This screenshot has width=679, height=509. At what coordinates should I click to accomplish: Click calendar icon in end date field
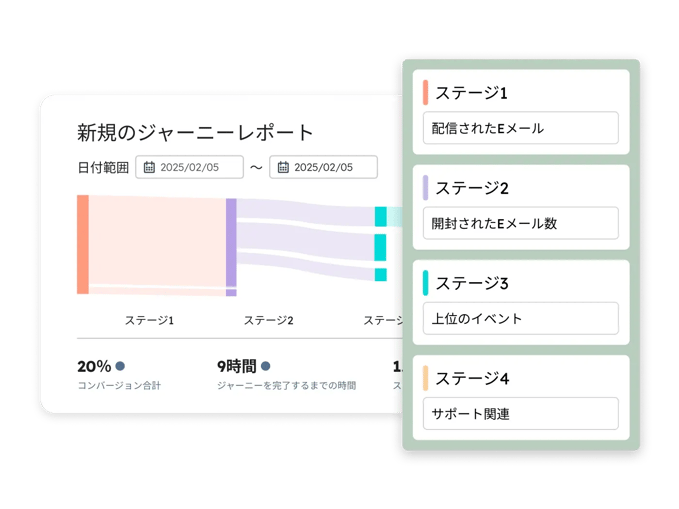click(283, 168)
